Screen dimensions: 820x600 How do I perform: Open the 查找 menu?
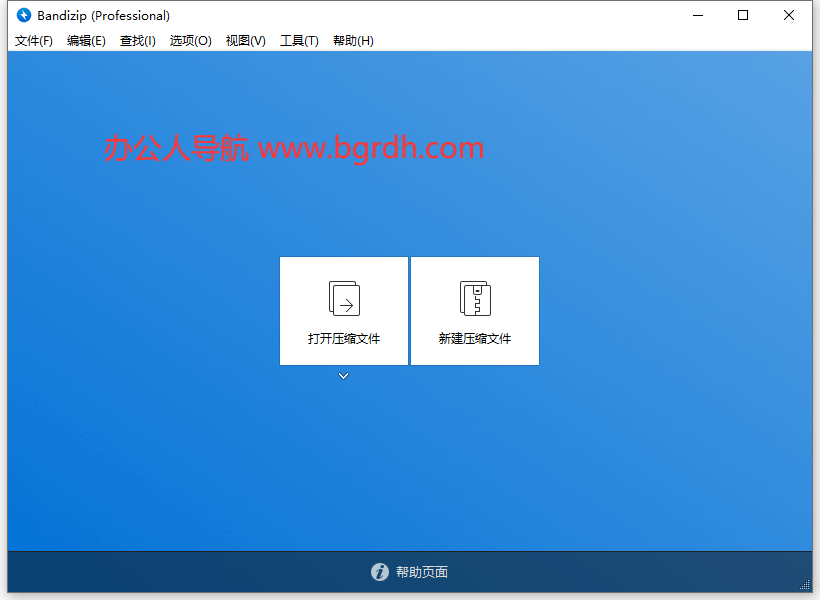pyautogui.click(x=138, y=40)
